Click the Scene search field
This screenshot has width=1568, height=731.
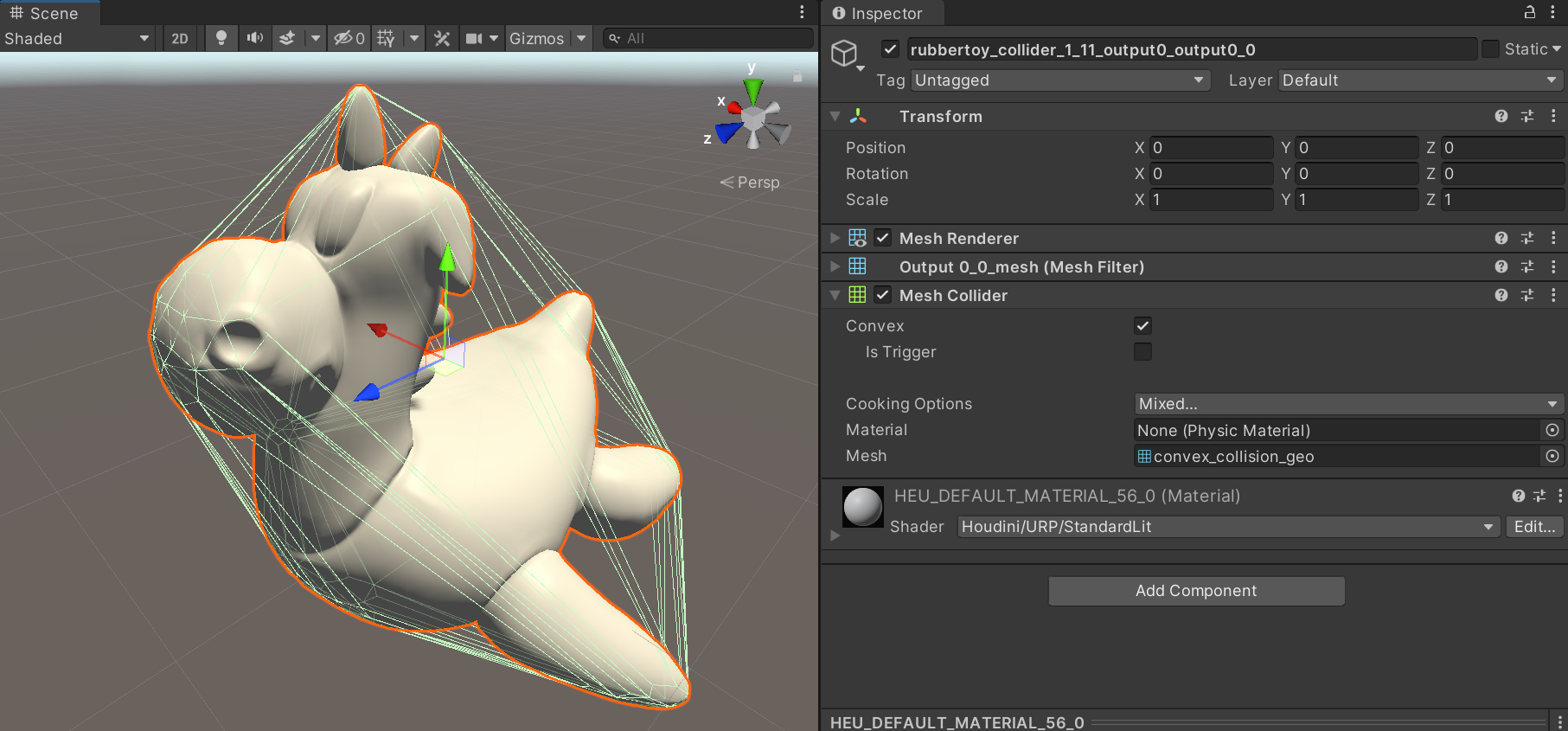[x=707, y=38]
